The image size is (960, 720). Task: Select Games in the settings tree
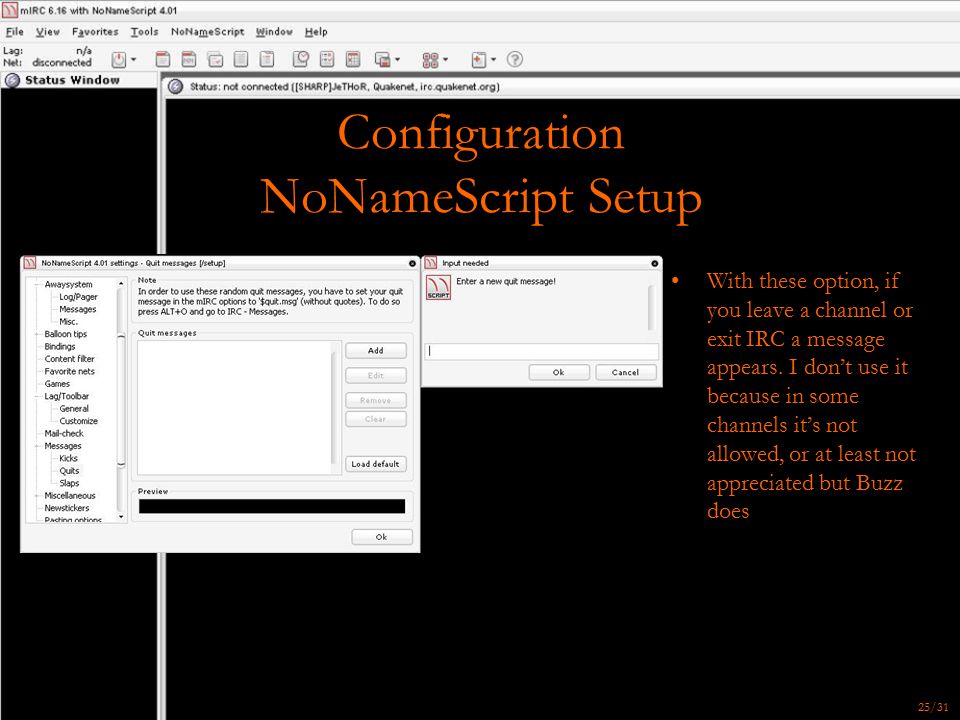coord(57,384)
